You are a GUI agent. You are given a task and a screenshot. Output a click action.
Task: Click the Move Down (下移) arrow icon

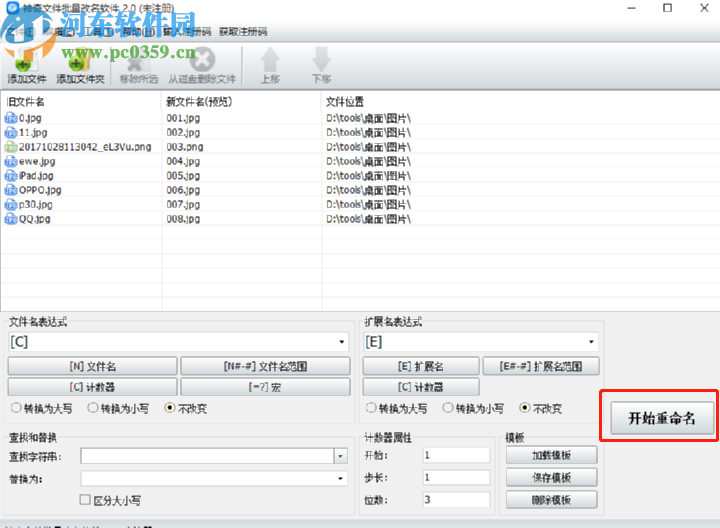pyautogui.click(x=321, y=60)
